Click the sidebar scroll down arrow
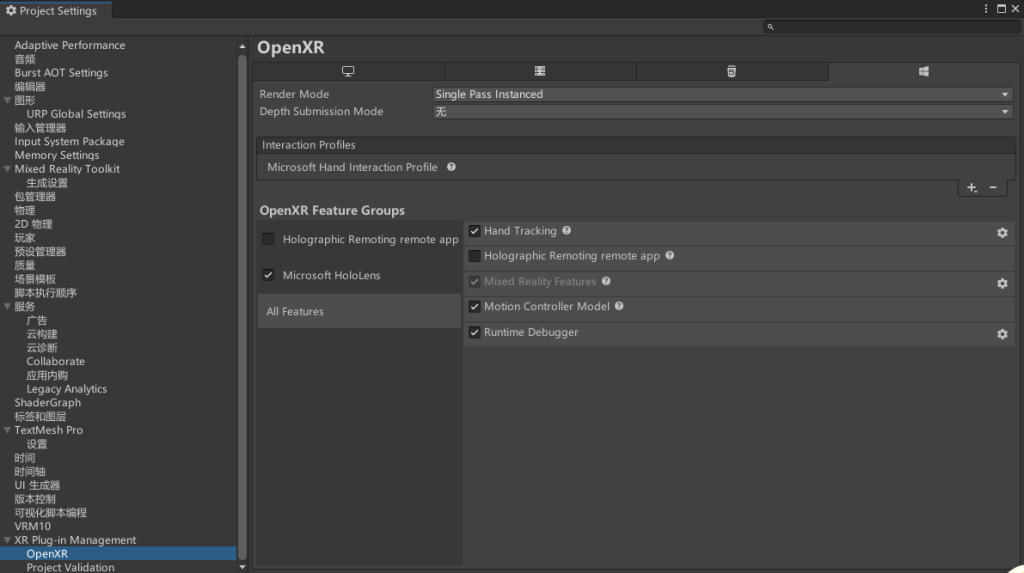 point(242,566)
